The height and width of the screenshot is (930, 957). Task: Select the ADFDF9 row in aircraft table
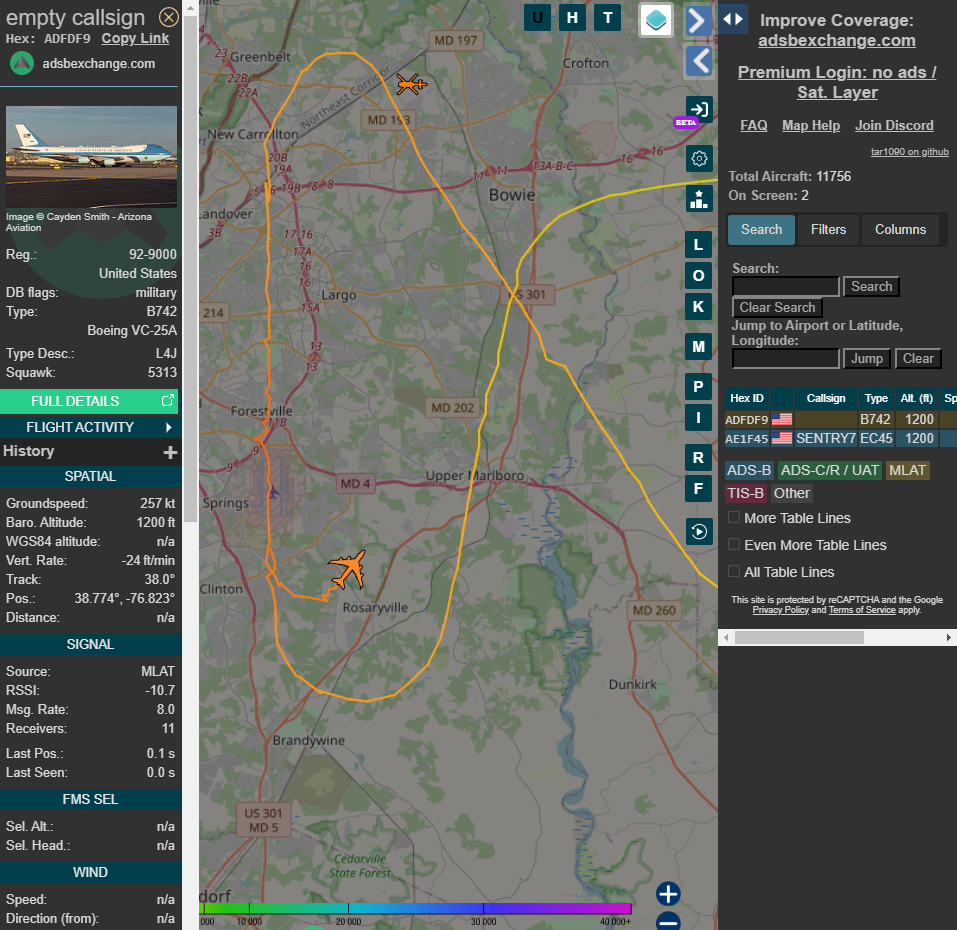tap(840, 419)
